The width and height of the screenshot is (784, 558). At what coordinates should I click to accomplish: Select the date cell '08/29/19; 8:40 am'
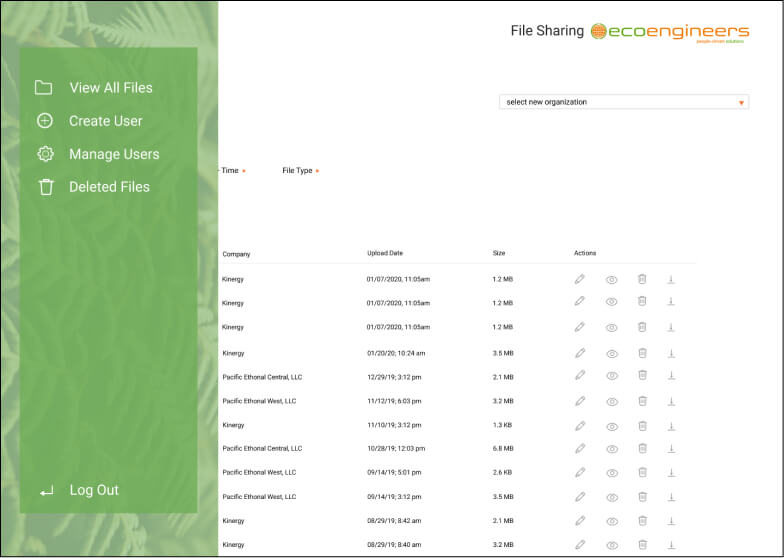click(394, 544)
